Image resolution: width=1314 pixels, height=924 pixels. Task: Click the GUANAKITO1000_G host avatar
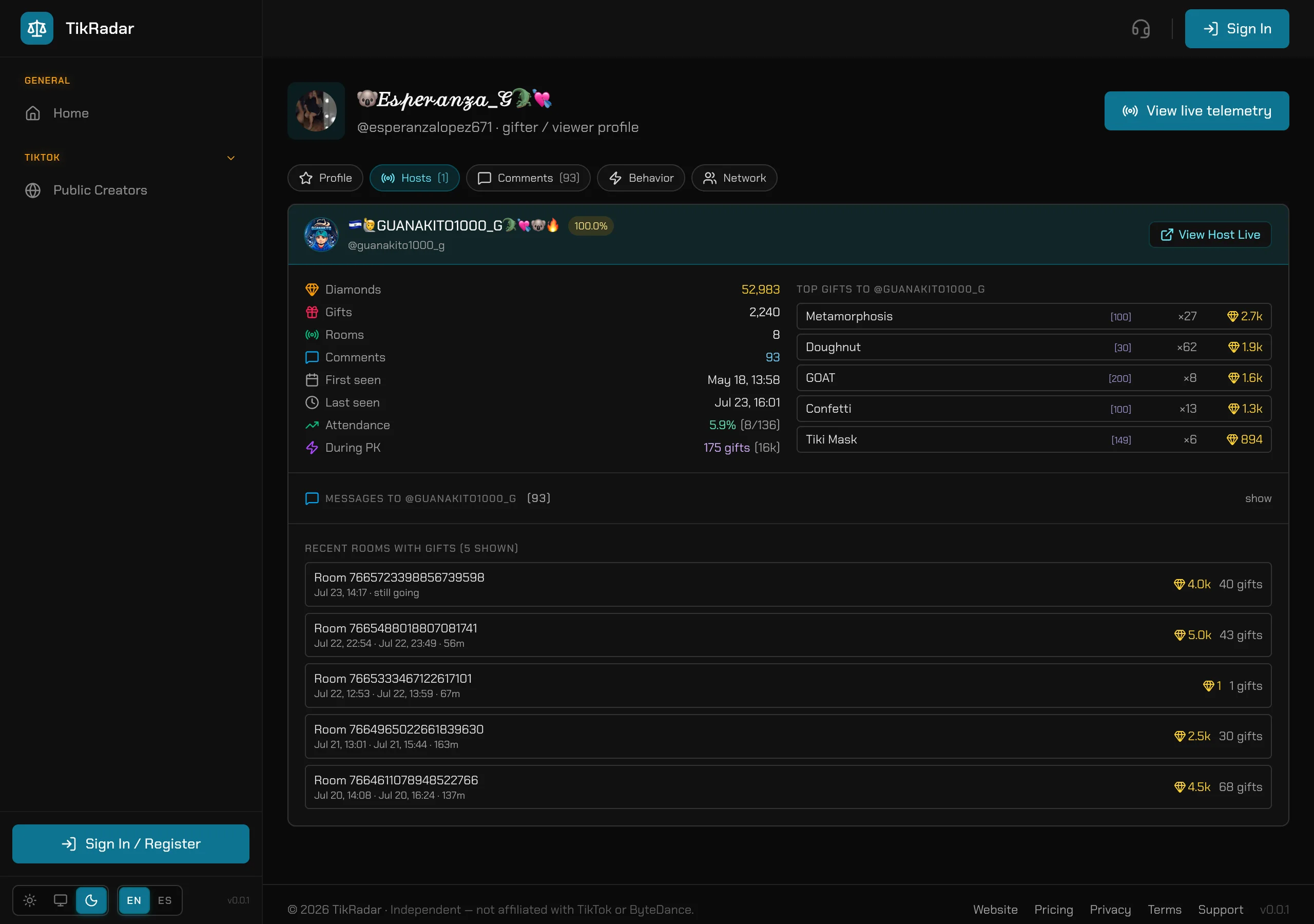321,235
